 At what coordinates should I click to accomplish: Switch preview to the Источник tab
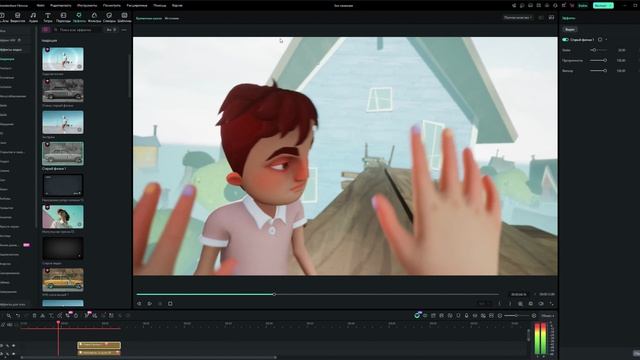point(171,18)
